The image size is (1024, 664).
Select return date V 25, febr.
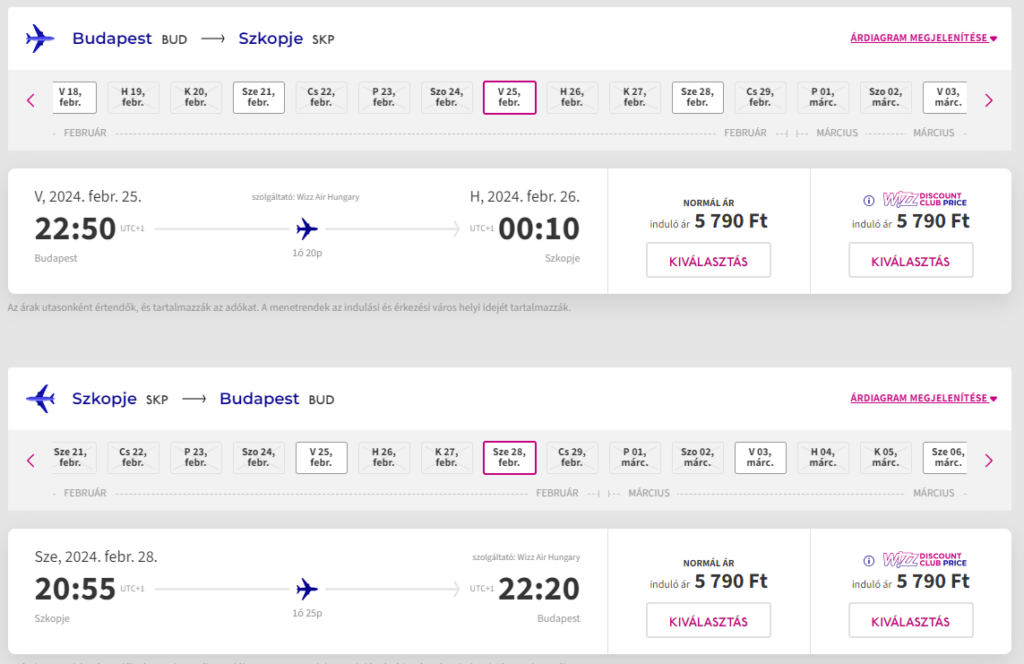click(x=321, y=458)
